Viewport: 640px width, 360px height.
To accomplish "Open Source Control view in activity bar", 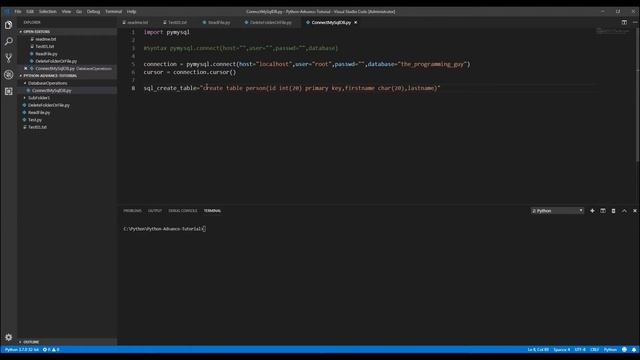I will click(9, 58).
